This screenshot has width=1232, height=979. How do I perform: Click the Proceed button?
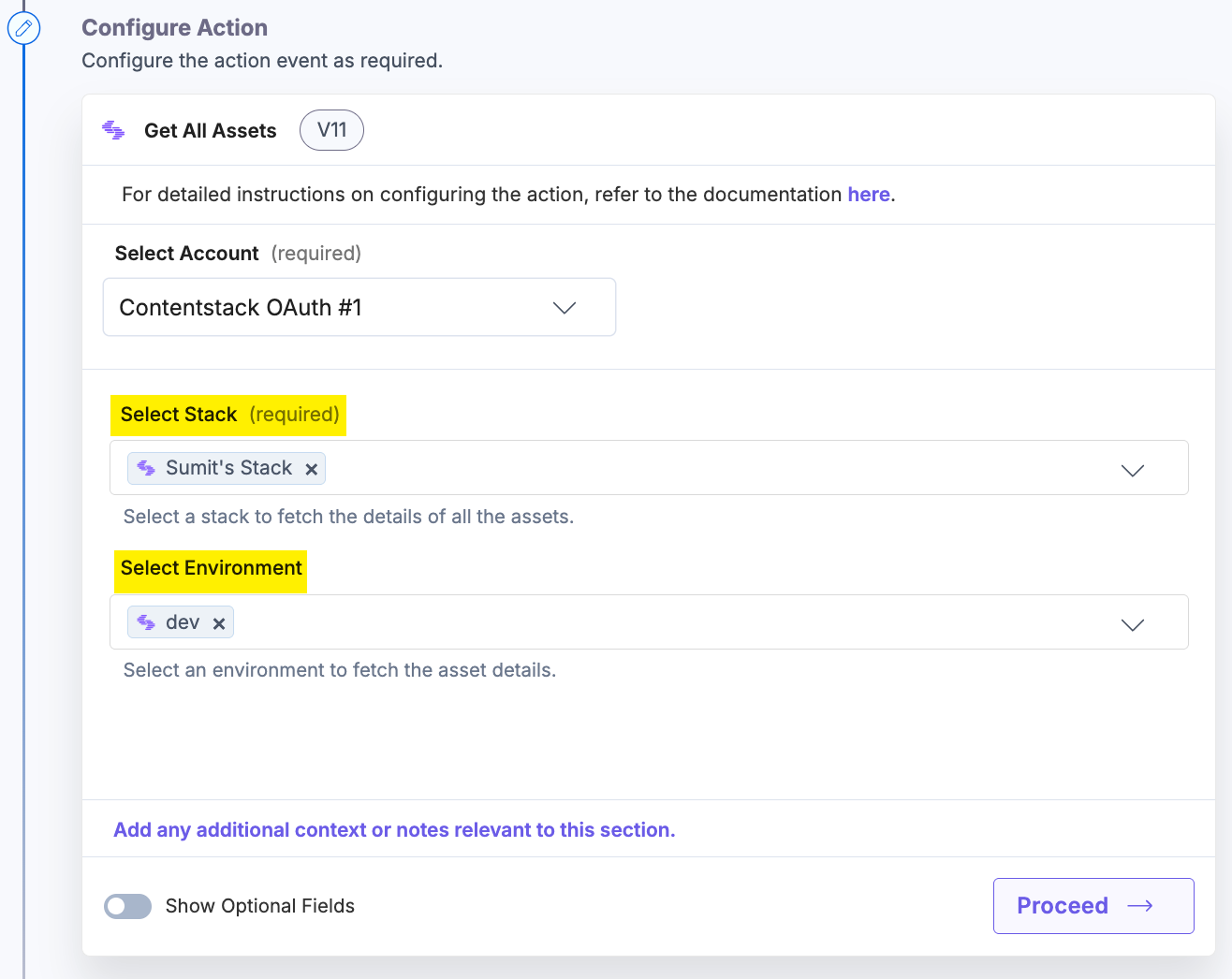1093,906
